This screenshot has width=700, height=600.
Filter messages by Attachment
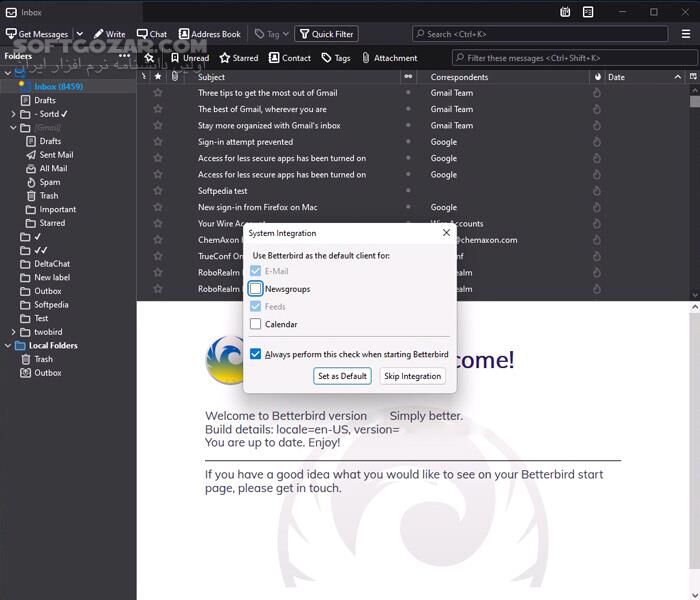click(x=389, y=58)
